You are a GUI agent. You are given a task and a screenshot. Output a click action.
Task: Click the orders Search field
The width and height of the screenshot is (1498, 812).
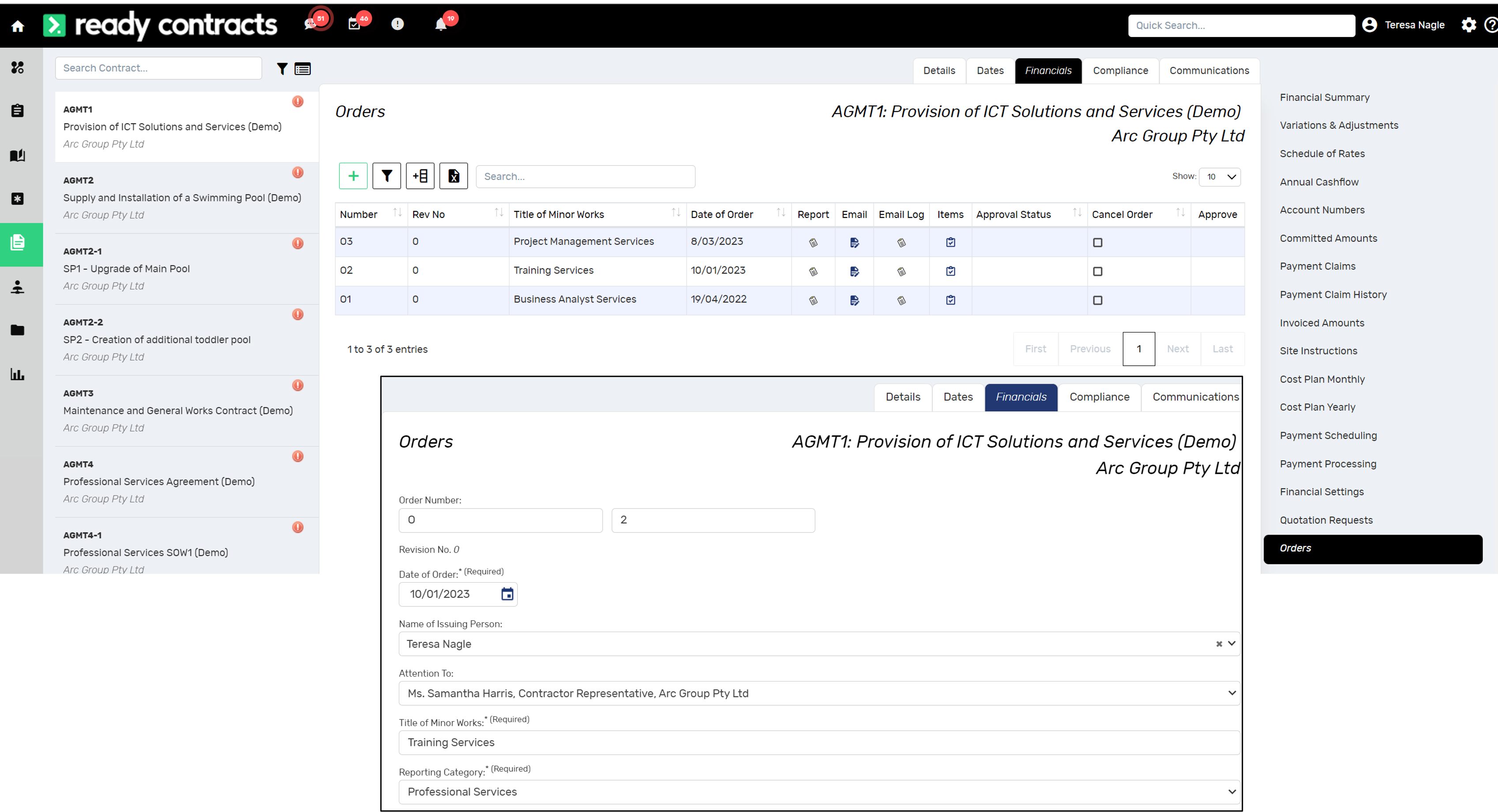point(585,177)
